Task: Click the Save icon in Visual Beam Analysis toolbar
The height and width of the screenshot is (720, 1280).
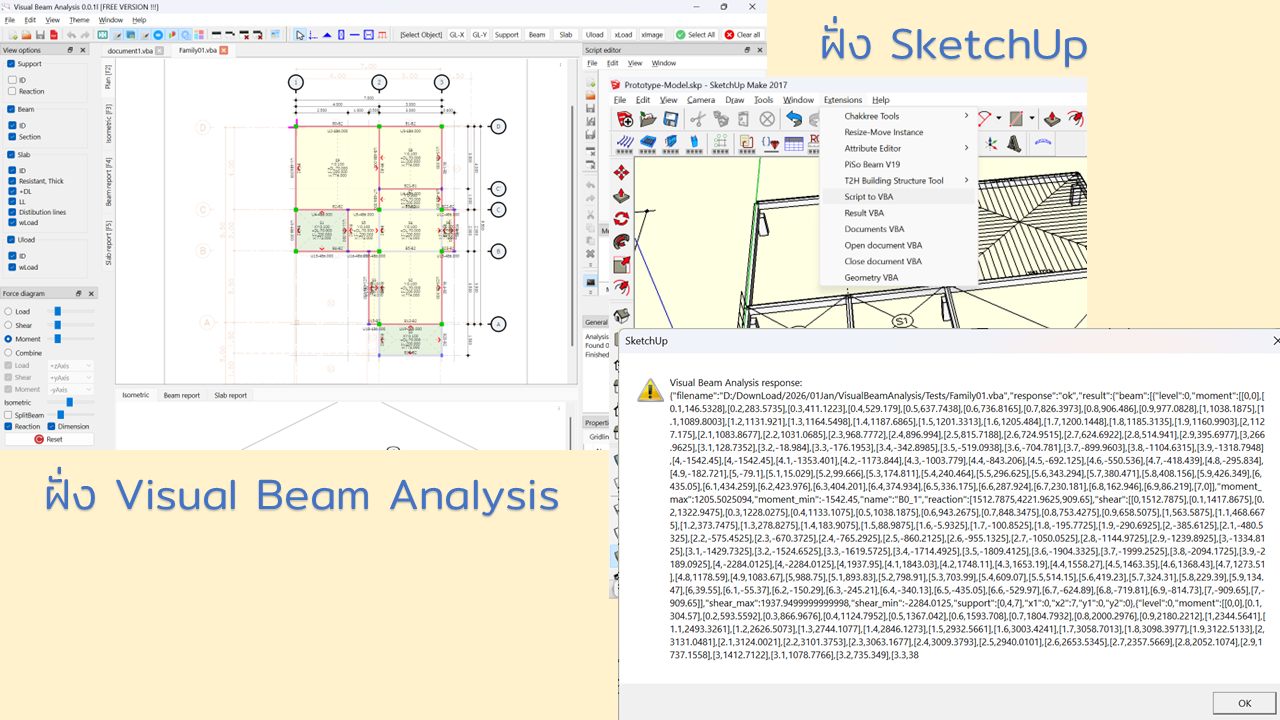Action: pos(40,35)
